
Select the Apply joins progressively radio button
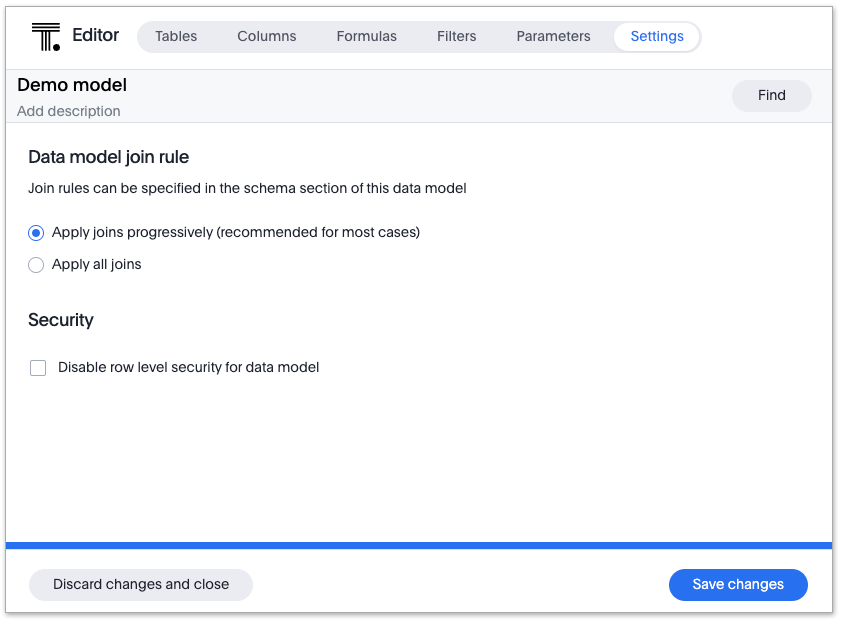point(37,233)
